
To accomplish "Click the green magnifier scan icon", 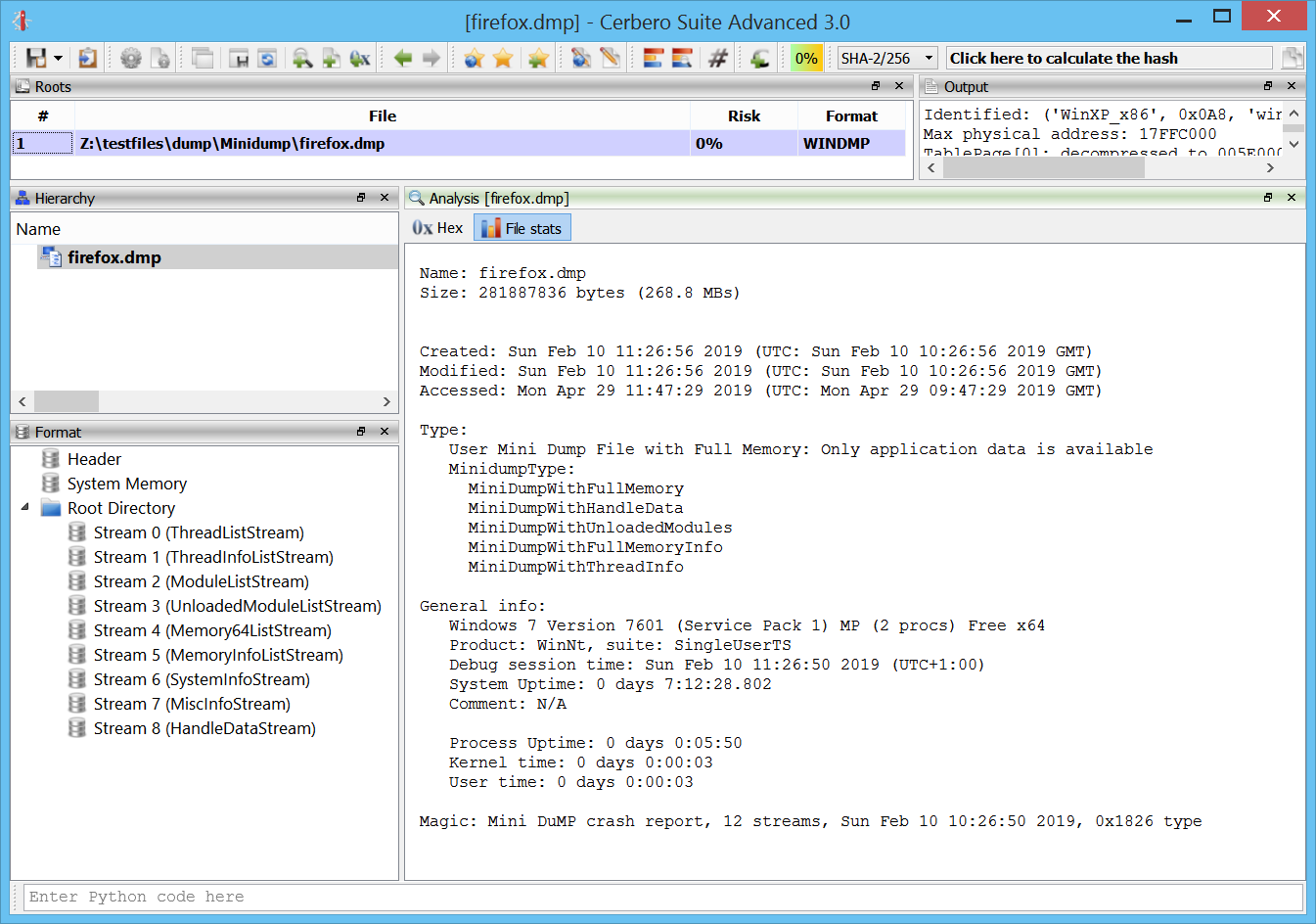I will tap(302, 59).
